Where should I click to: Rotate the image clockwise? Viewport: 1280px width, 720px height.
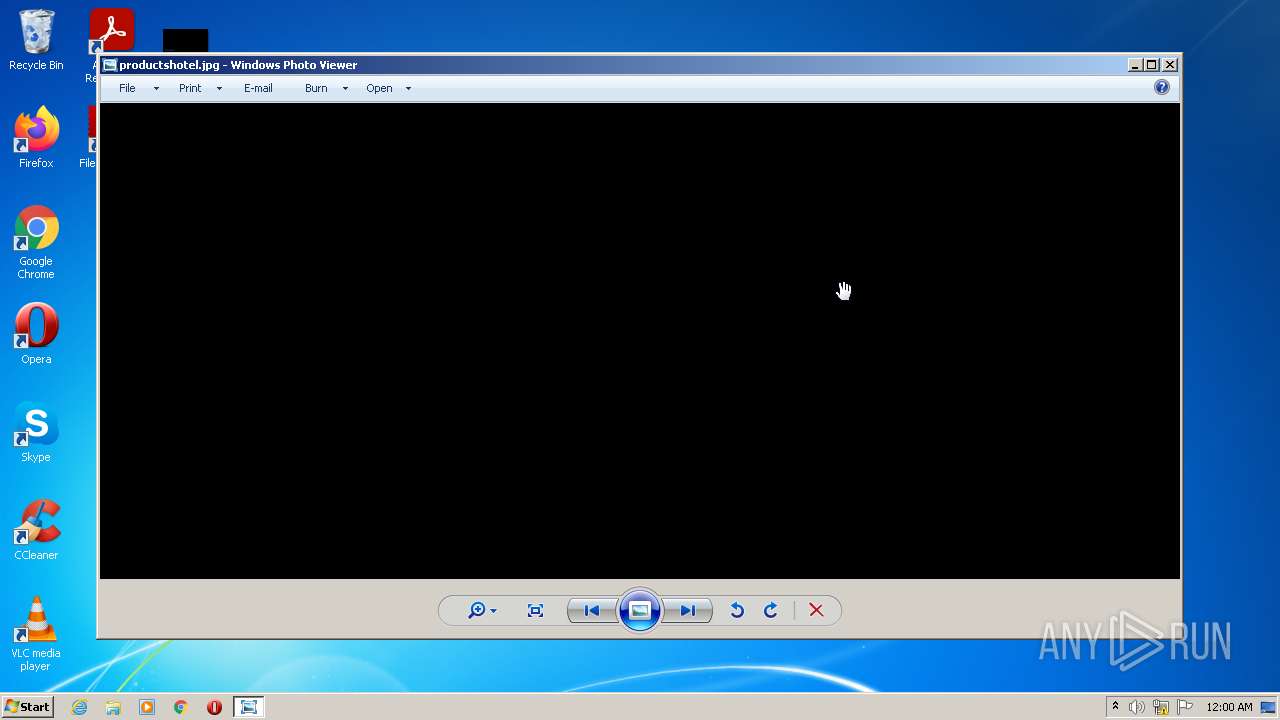tap(771, 610)
